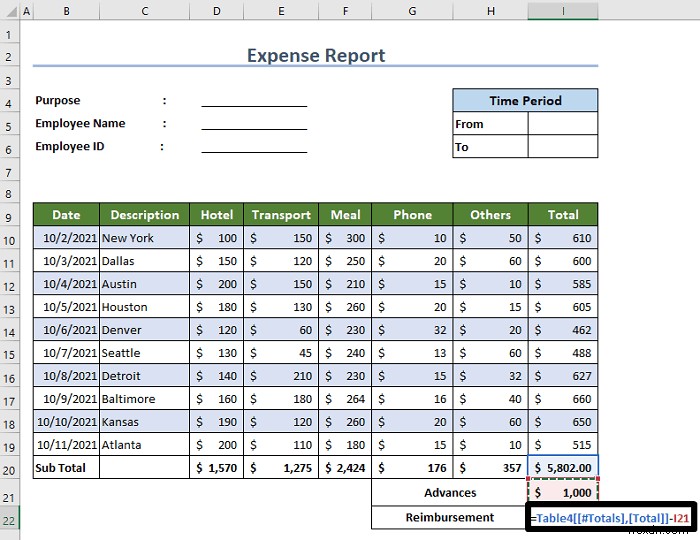
Task: Click the Others table header
Action: pos(491,215)
